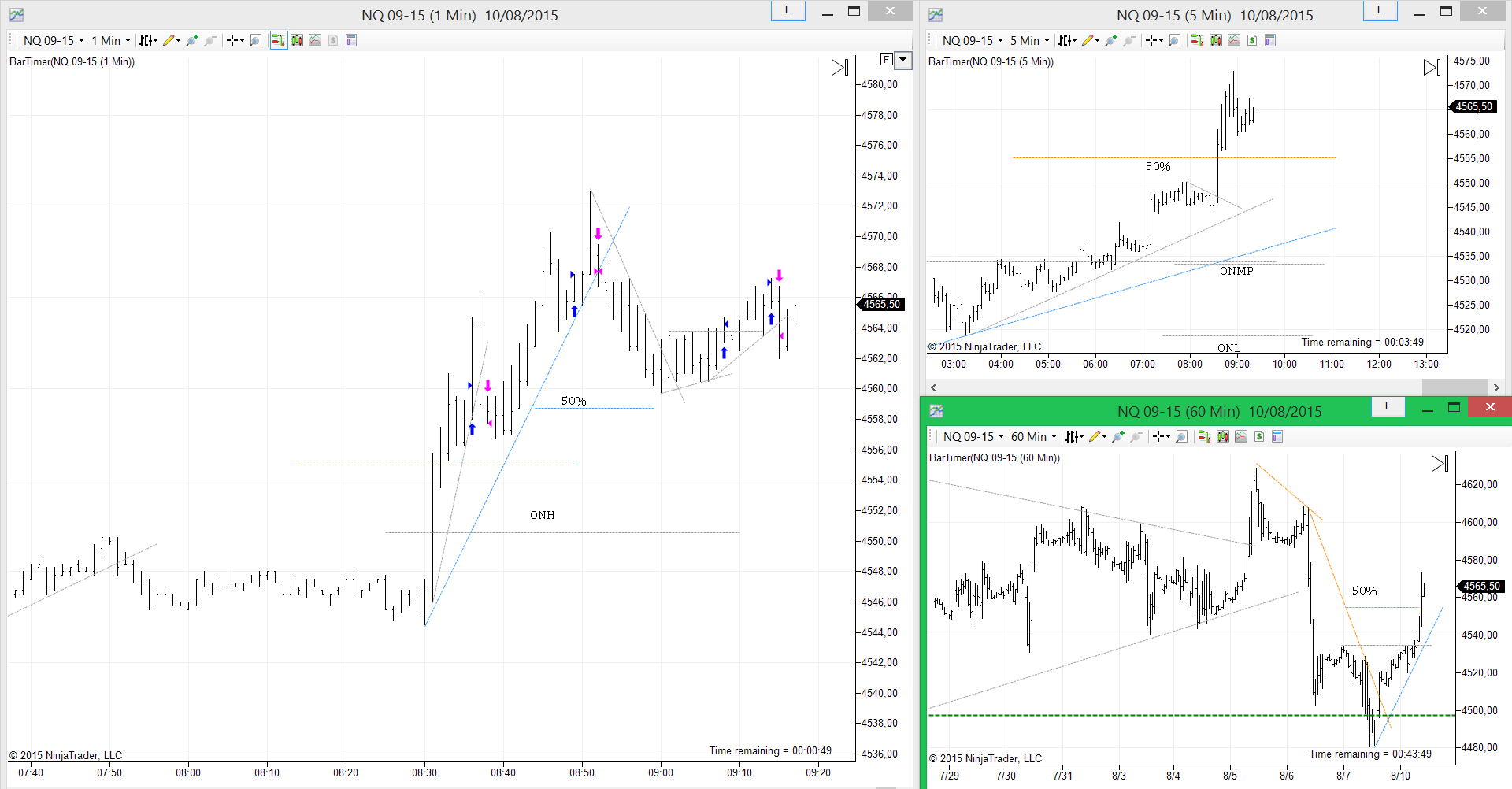The width and height of the screenshot is (1512, 789).
Task: Click zoom magnifier frame icon in 1 Min chart
Action: 255,40
